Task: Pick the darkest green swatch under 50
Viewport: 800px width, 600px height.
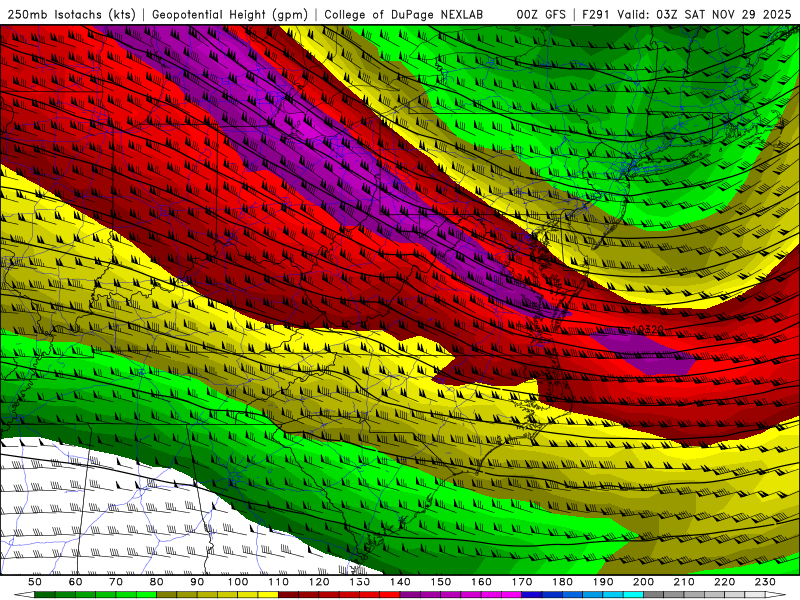Action: tap(44, 595)
